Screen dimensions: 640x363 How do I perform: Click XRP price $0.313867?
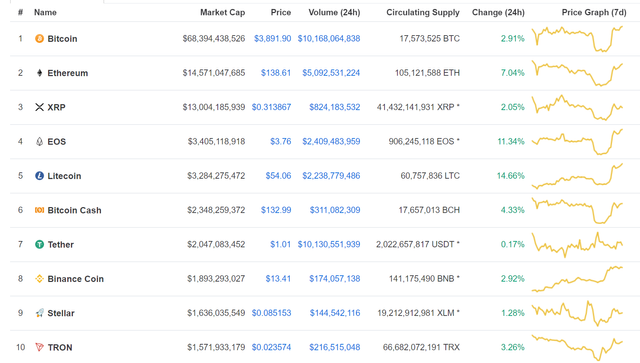(x=271, y=107)
